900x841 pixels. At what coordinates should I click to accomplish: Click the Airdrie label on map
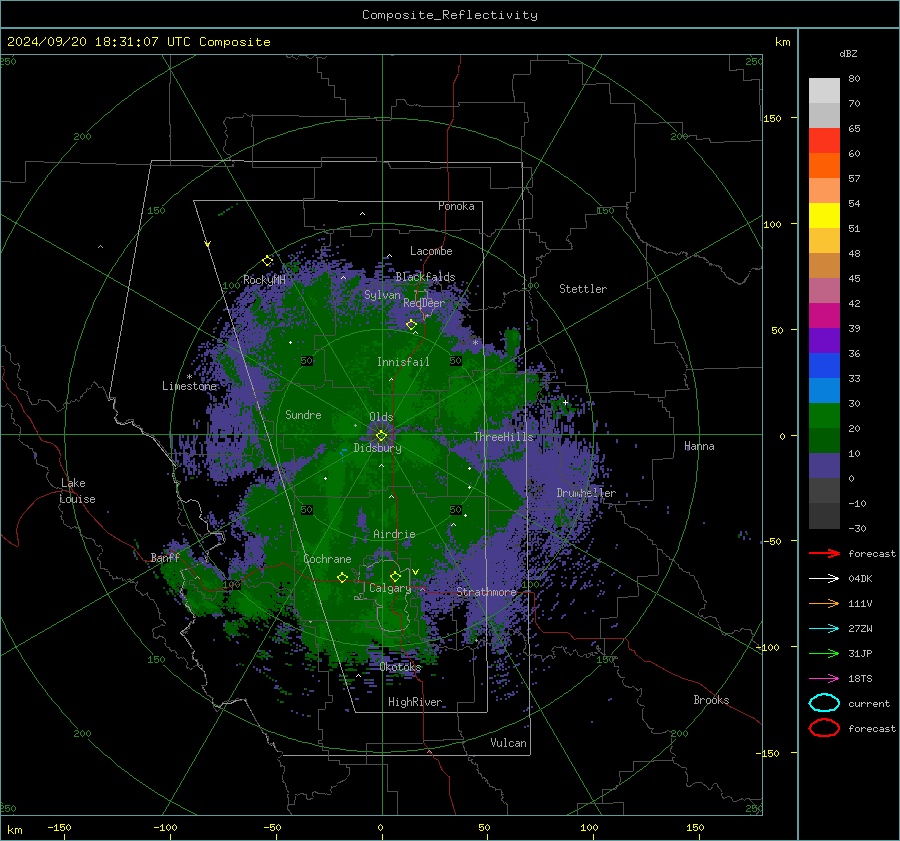pyautogui.click(x=394, y=534)
